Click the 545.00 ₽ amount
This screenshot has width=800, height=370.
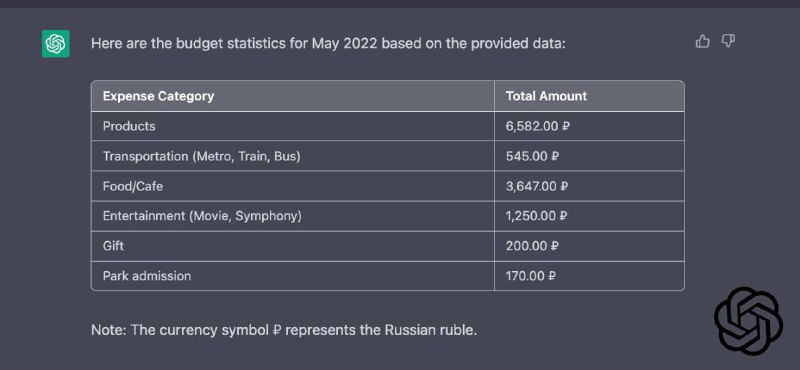[532, 156]
